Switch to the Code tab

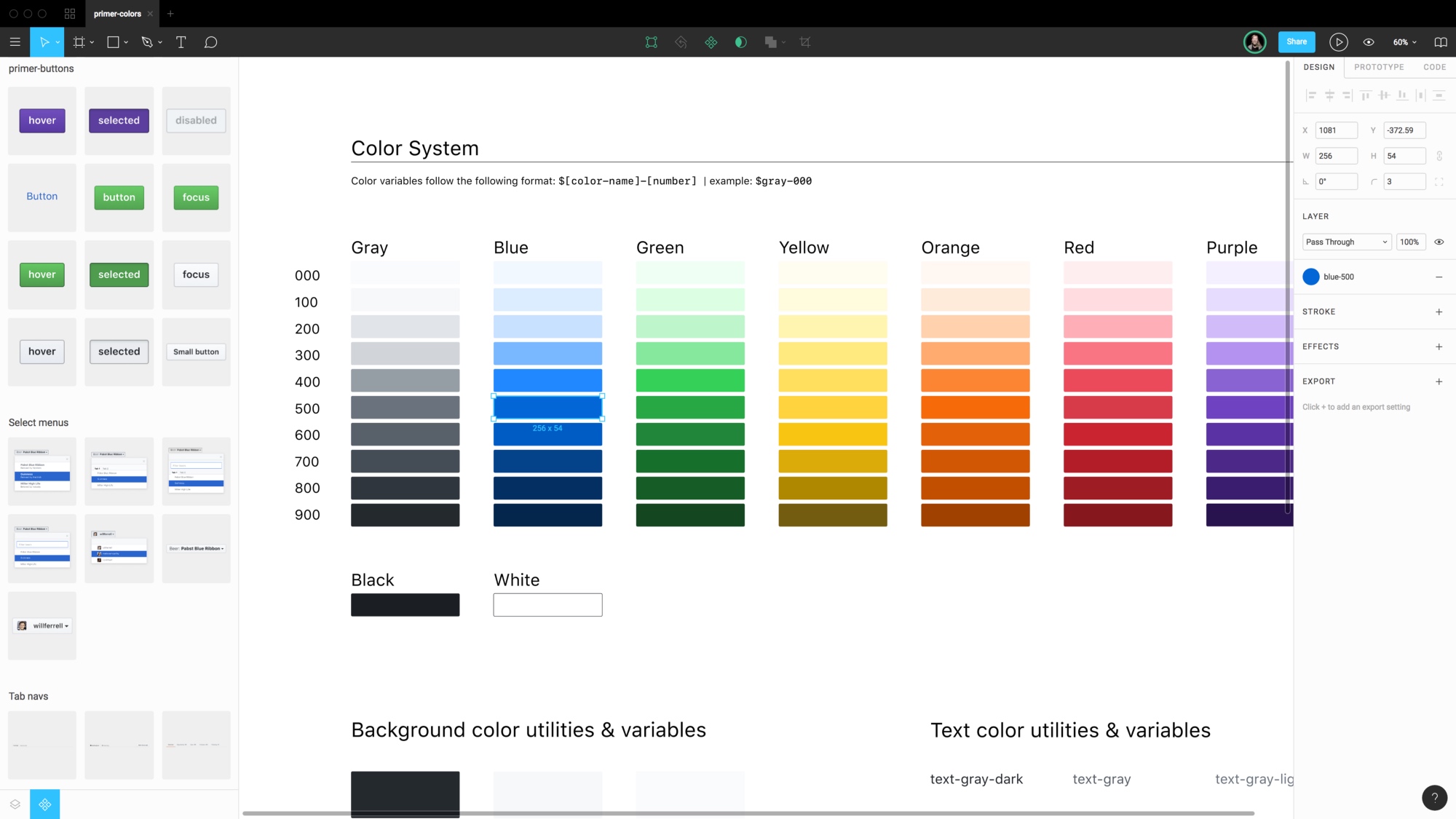pos(1434,67)
